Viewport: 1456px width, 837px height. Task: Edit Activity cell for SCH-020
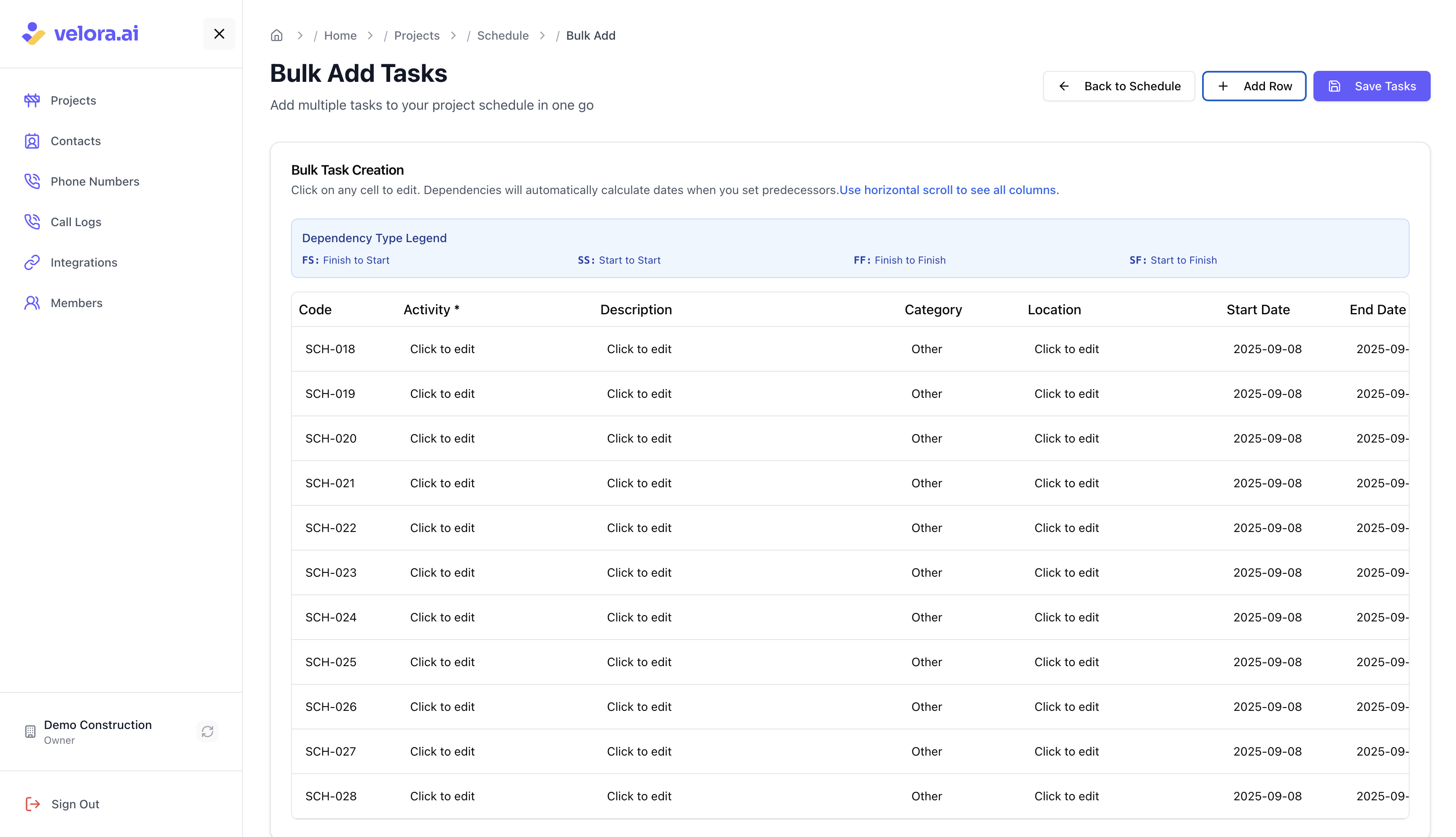point(442,439)
